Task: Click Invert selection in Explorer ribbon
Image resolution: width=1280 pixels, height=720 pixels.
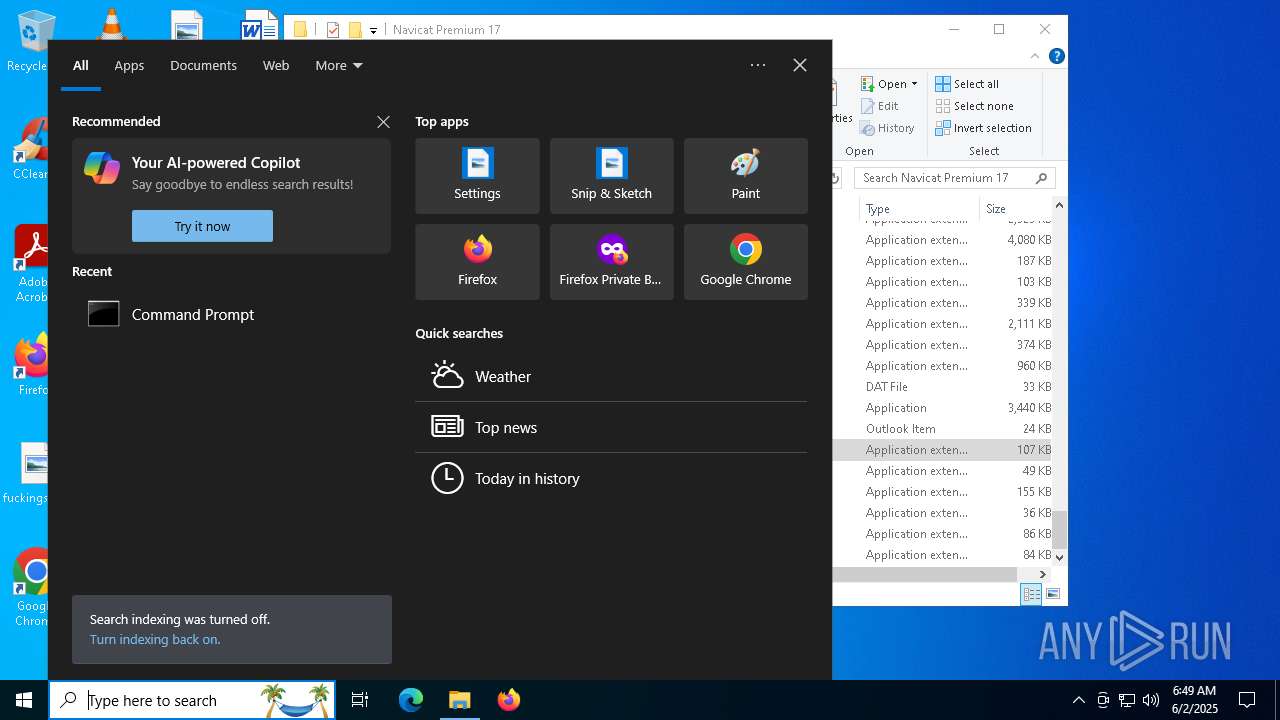Action: tap(983, 128)
